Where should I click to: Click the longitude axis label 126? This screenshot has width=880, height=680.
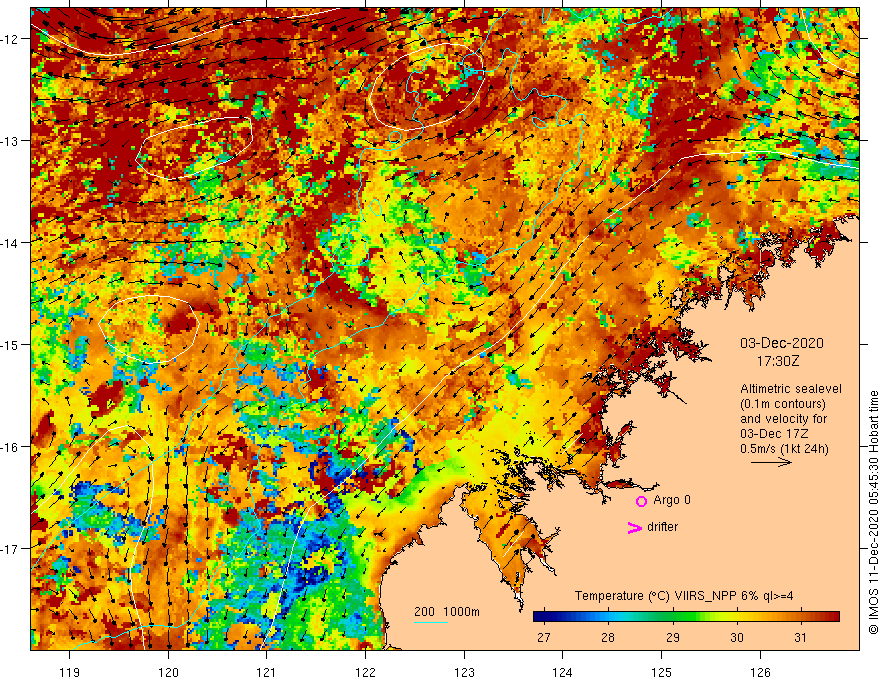[x=760, y=672]
